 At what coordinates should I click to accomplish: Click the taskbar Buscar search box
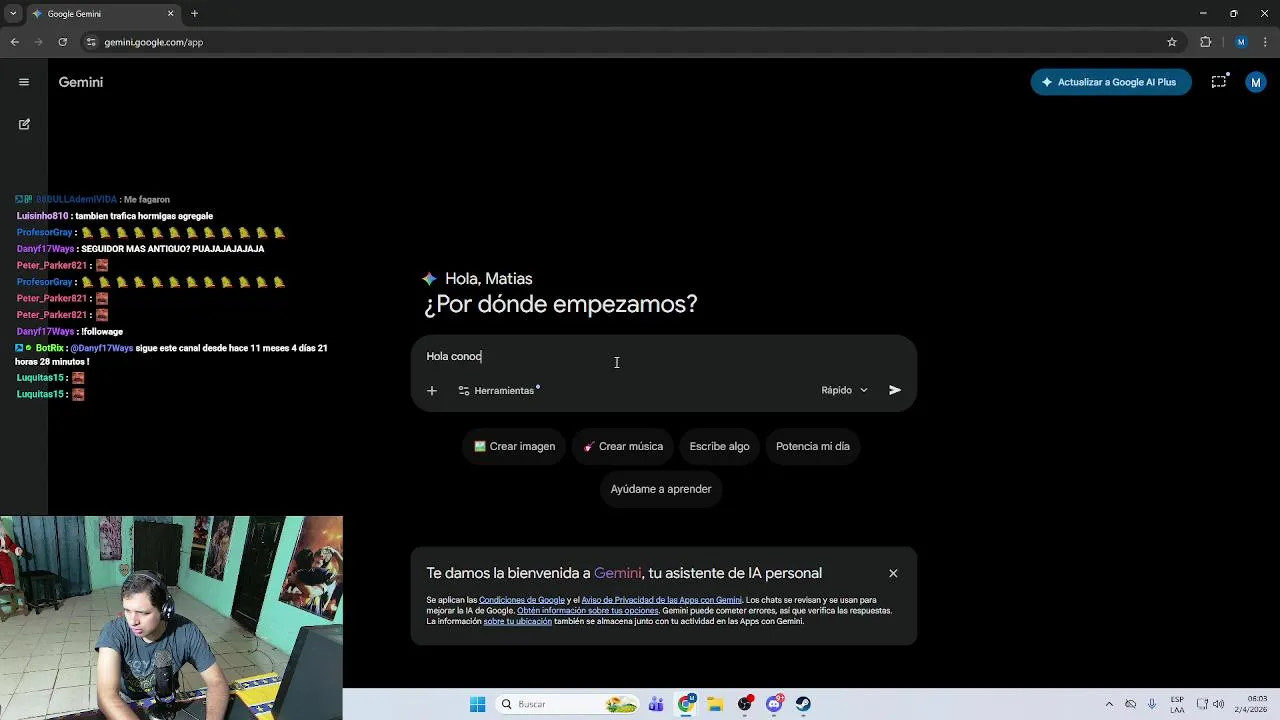(x=568, y=704)
